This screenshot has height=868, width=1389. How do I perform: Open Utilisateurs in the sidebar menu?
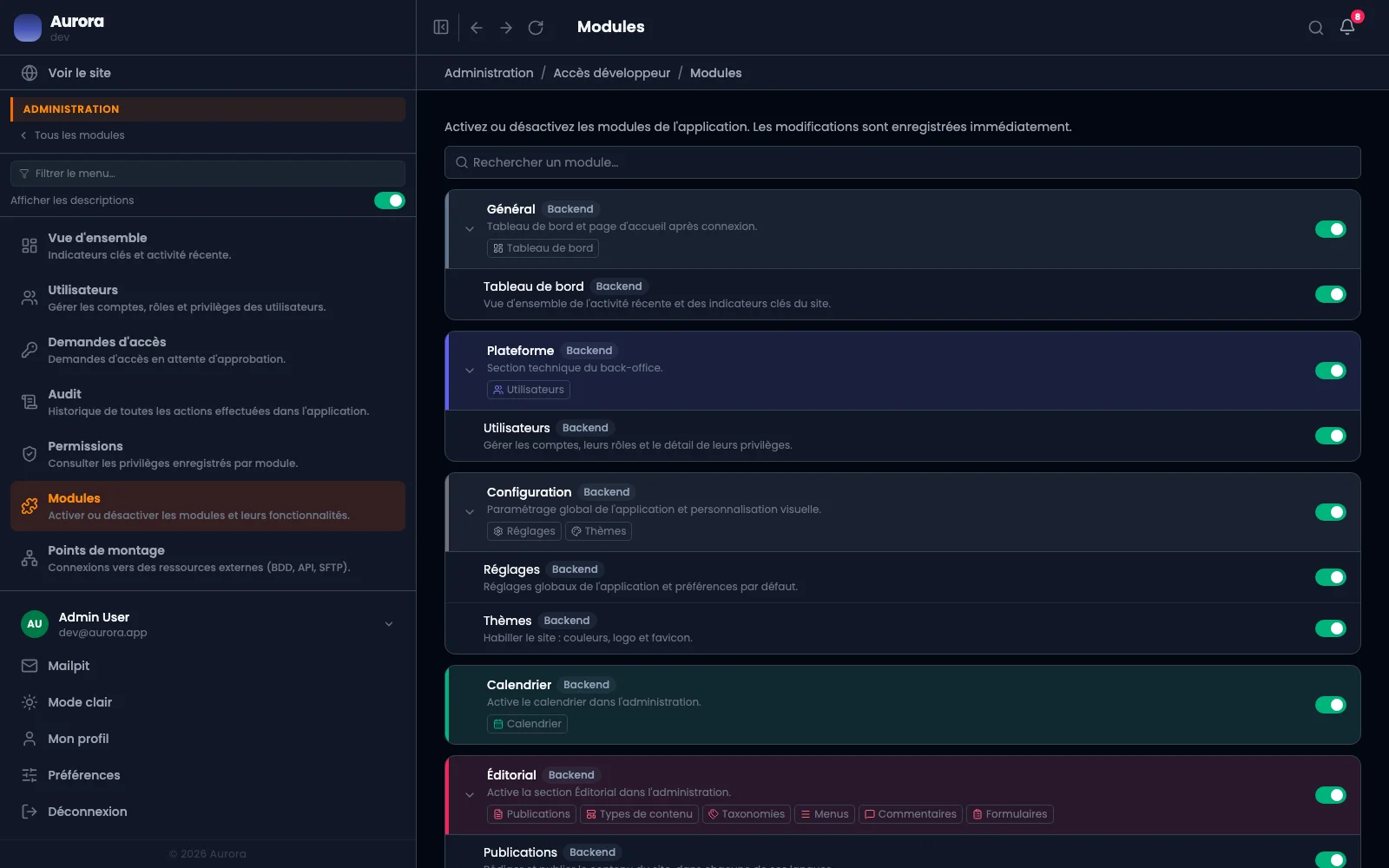click(207, 298)
